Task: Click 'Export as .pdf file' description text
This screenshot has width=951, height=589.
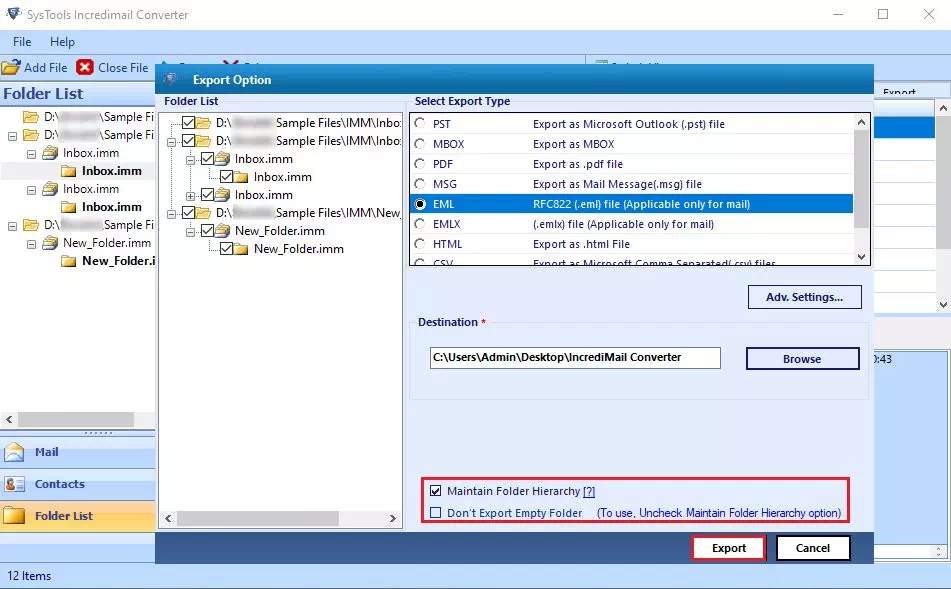Action: 578,164
